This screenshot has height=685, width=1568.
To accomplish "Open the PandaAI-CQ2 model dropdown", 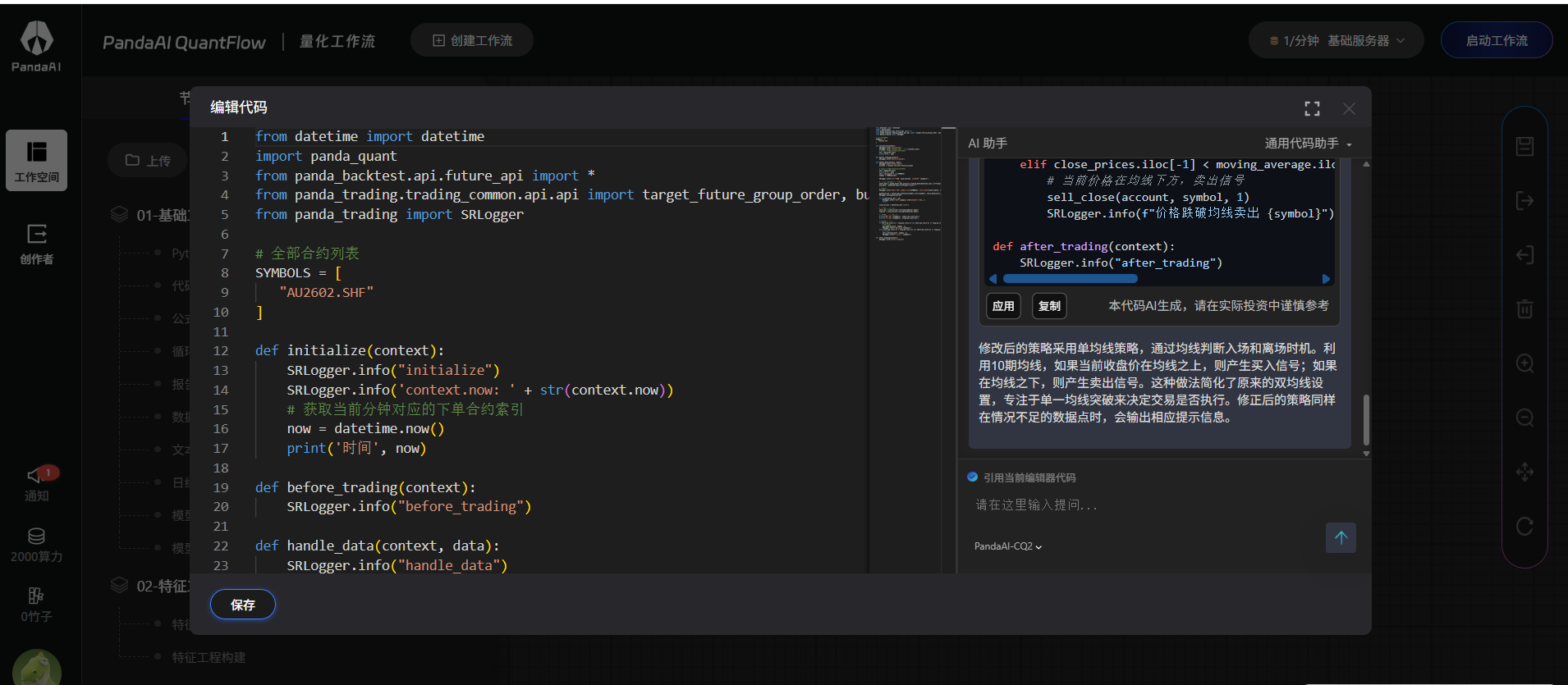I will click(x=1007, y=546).
